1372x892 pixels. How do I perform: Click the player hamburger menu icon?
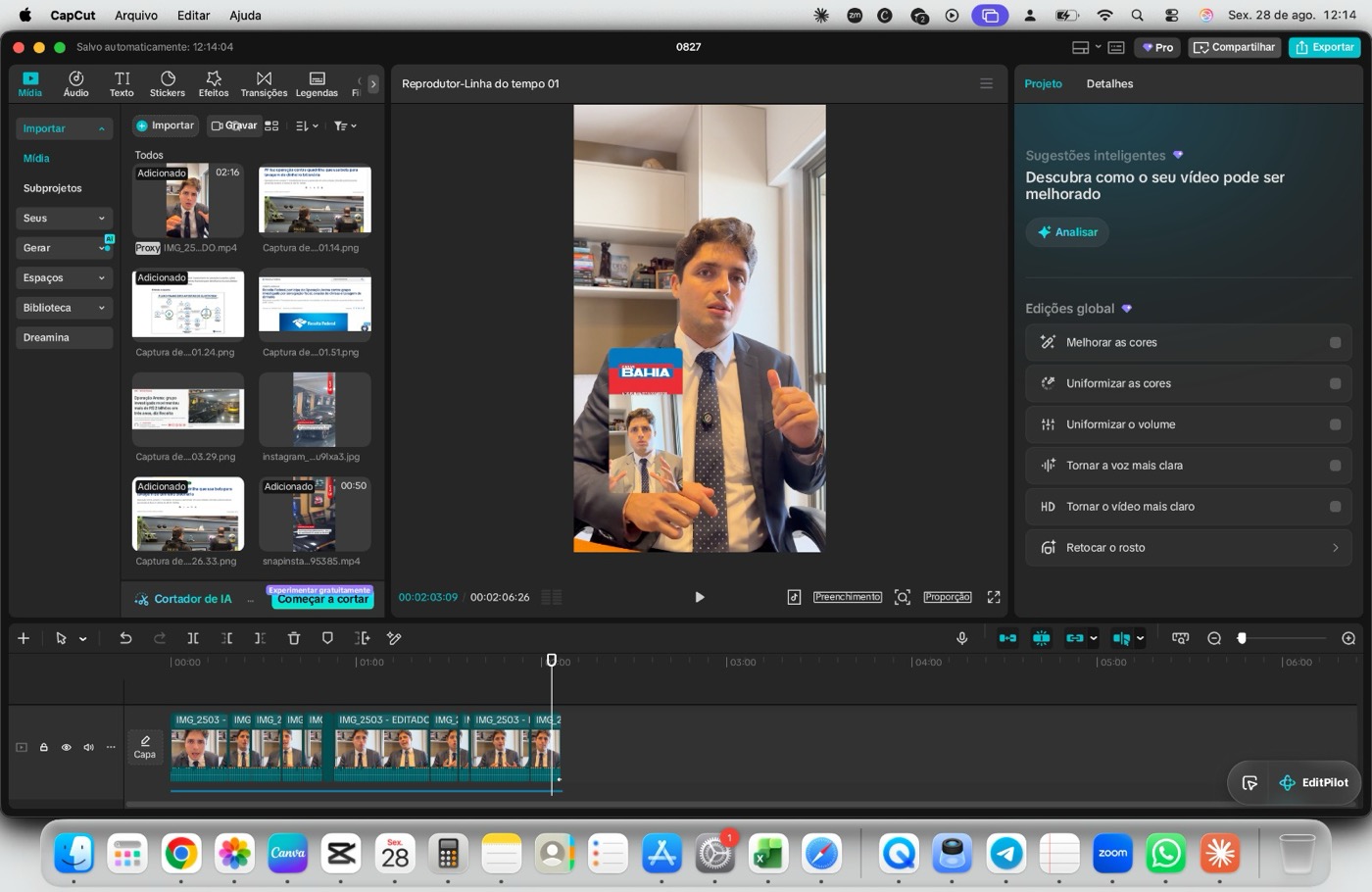[987, 83]
